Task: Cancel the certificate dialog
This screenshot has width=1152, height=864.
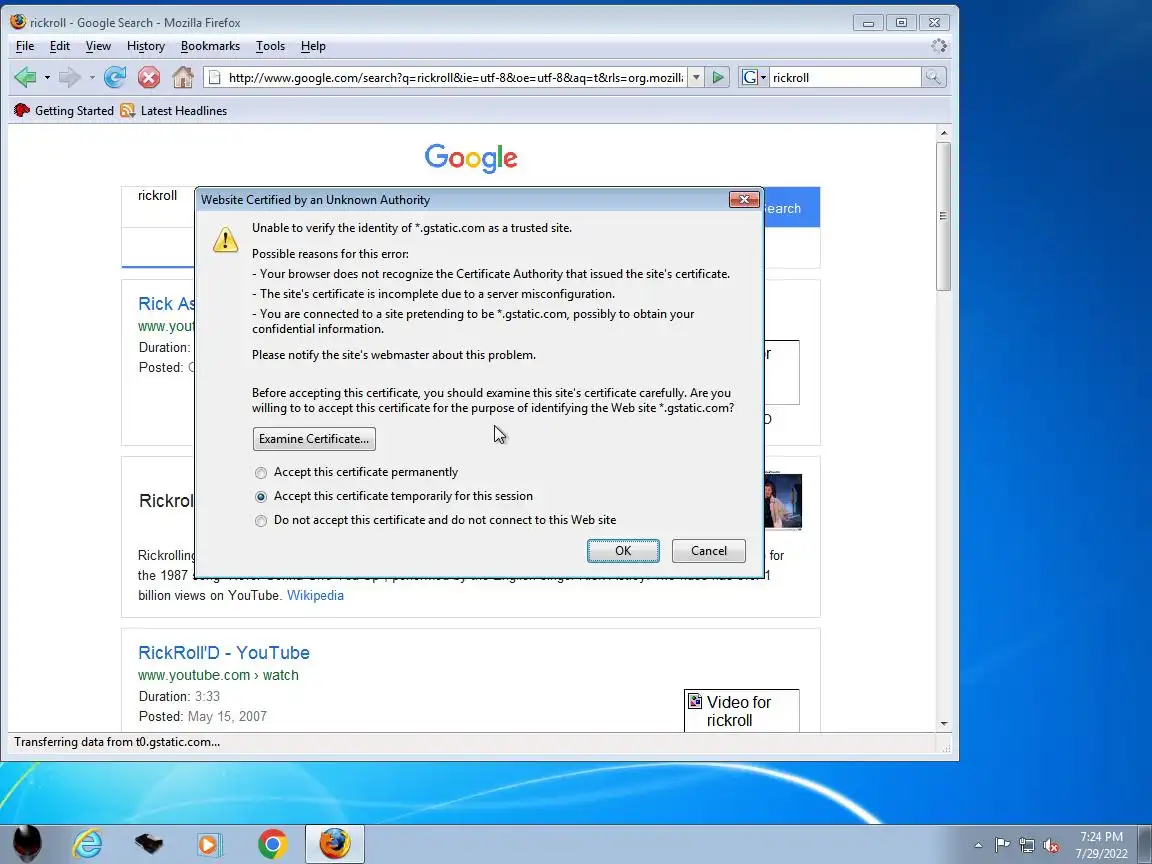Action: pos(708,551)
